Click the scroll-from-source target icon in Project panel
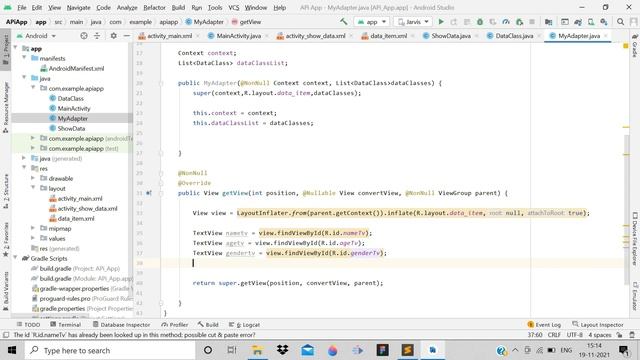The image size is (640, 360). 84,36
